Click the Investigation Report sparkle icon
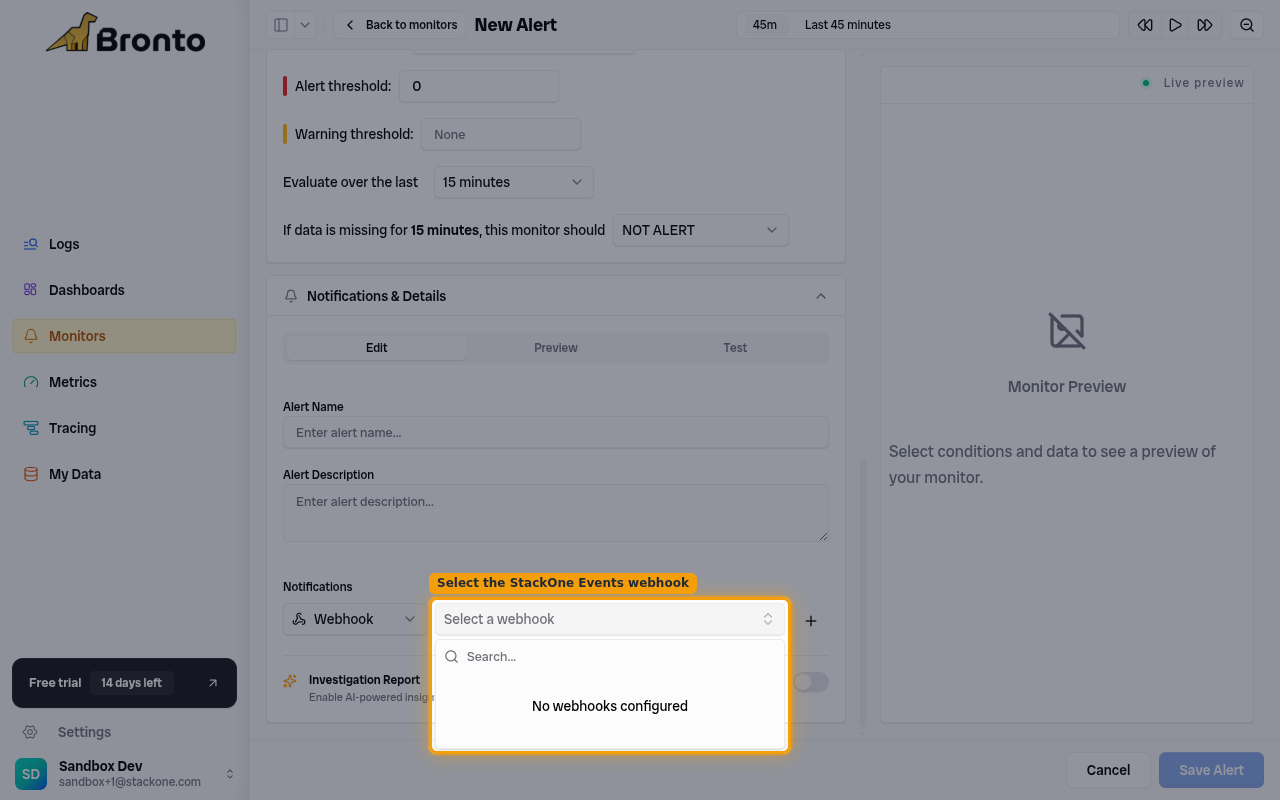Image resolution: width=1280 pixels, height=800 pixels. tap(290, 681)
